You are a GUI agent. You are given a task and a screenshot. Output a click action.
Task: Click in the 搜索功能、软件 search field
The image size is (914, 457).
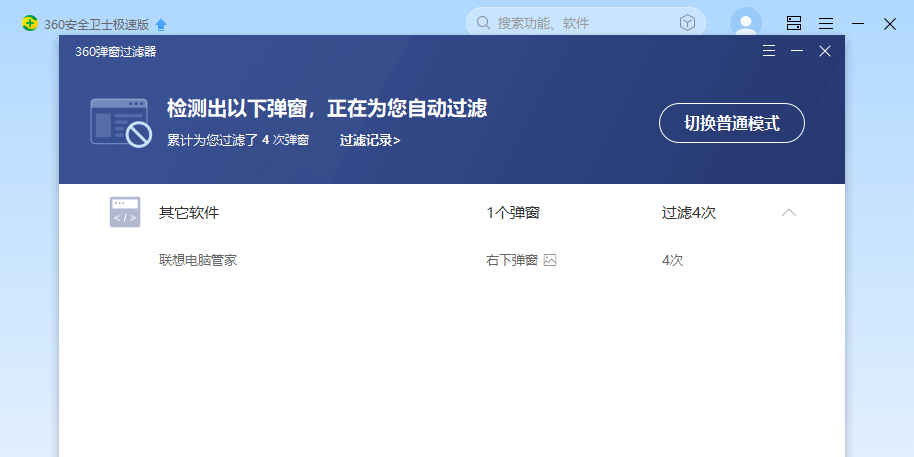(580, 23)
